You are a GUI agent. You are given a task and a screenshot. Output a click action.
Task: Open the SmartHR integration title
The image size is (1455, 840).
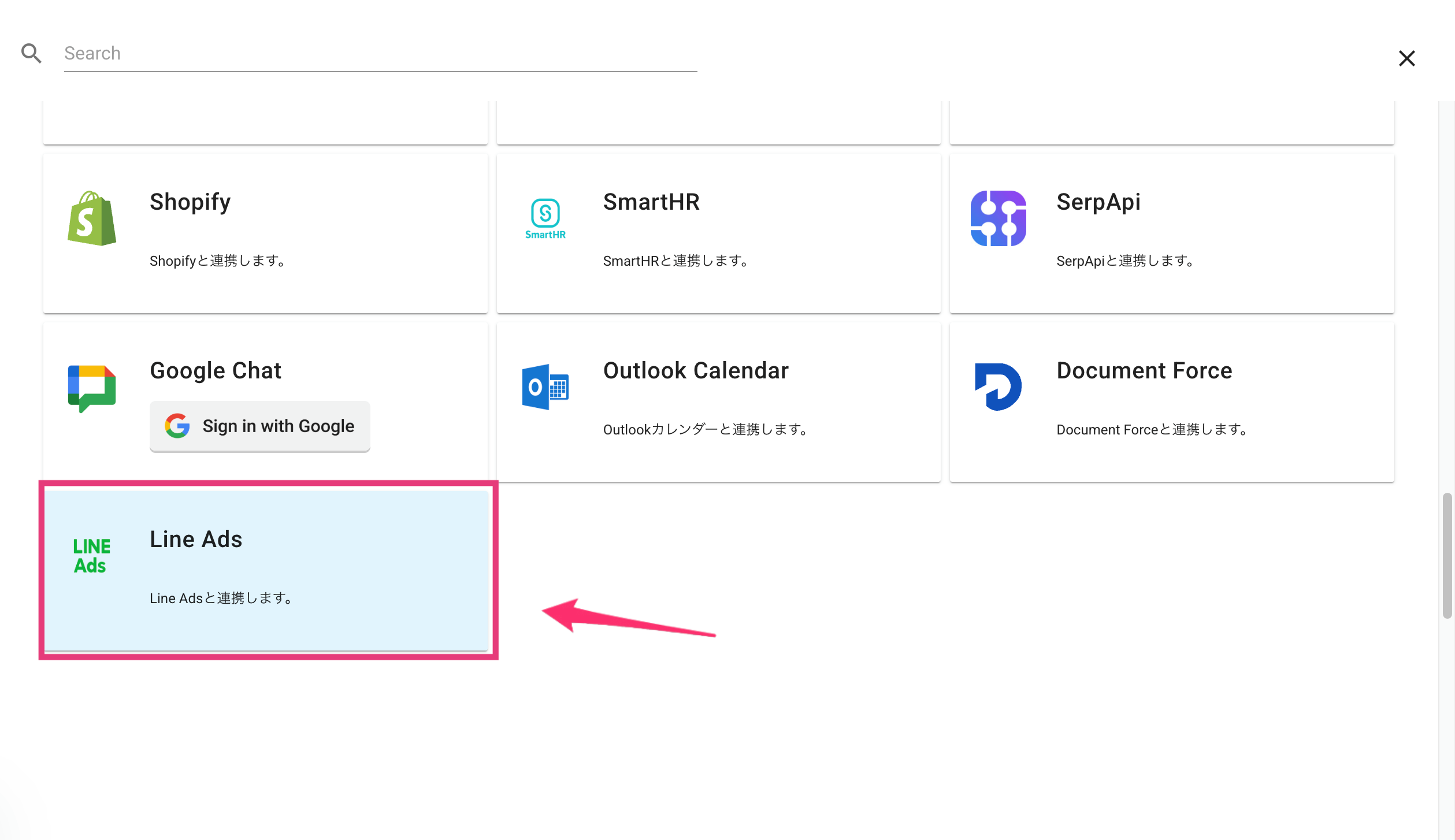(x=651, y=202)
